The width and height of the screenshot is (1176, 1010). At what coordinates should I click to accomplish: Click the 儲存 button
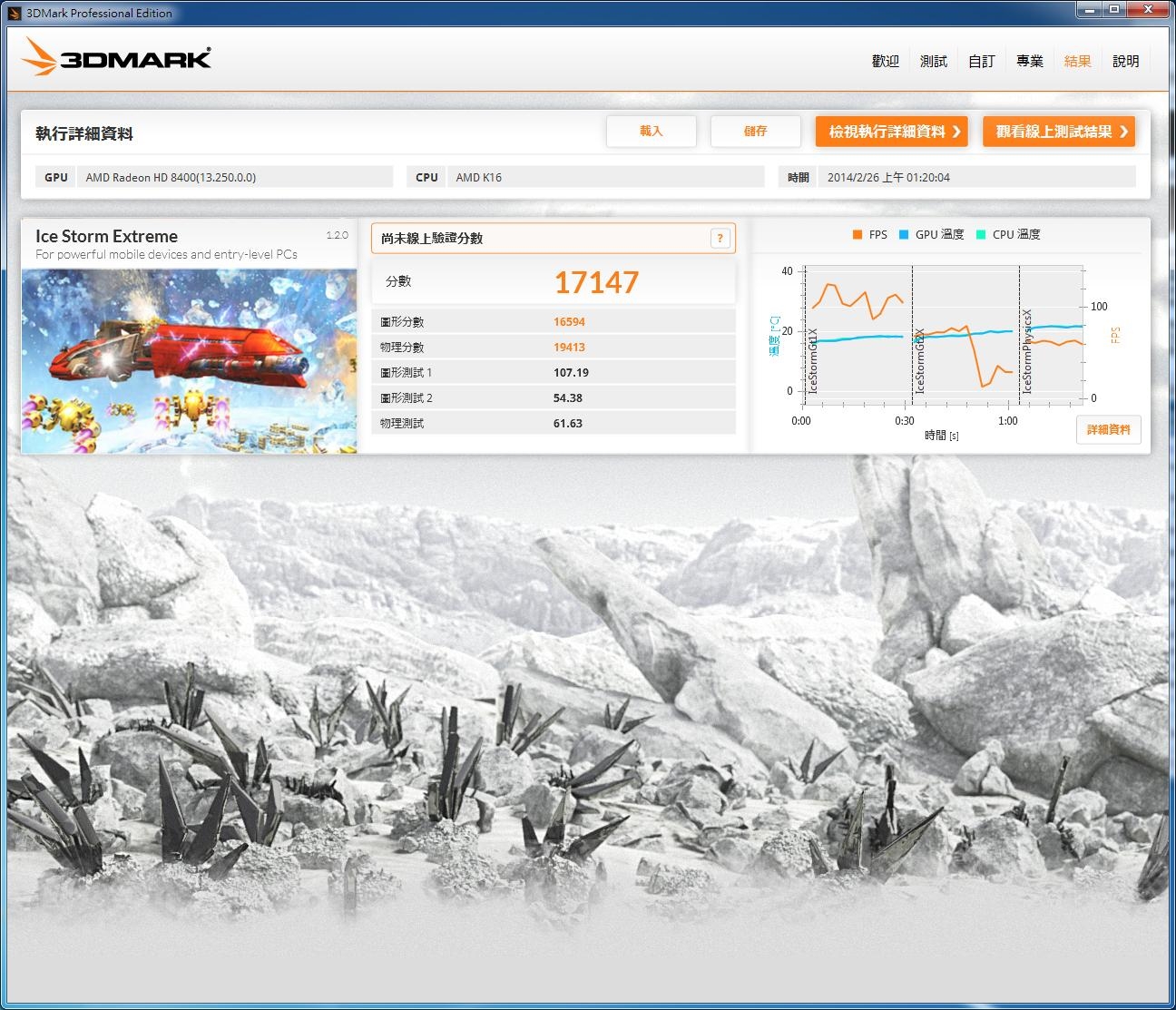755,131
